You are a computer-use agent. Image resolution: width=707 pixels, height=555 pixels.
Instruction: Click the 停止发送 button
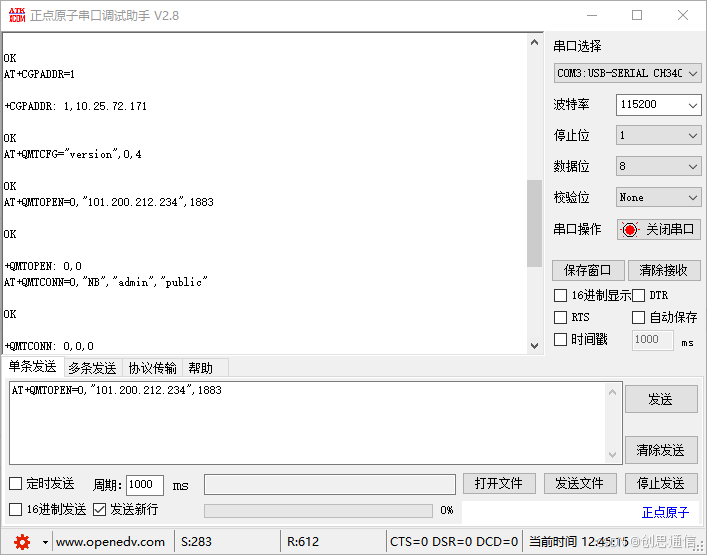pos(661,484)
